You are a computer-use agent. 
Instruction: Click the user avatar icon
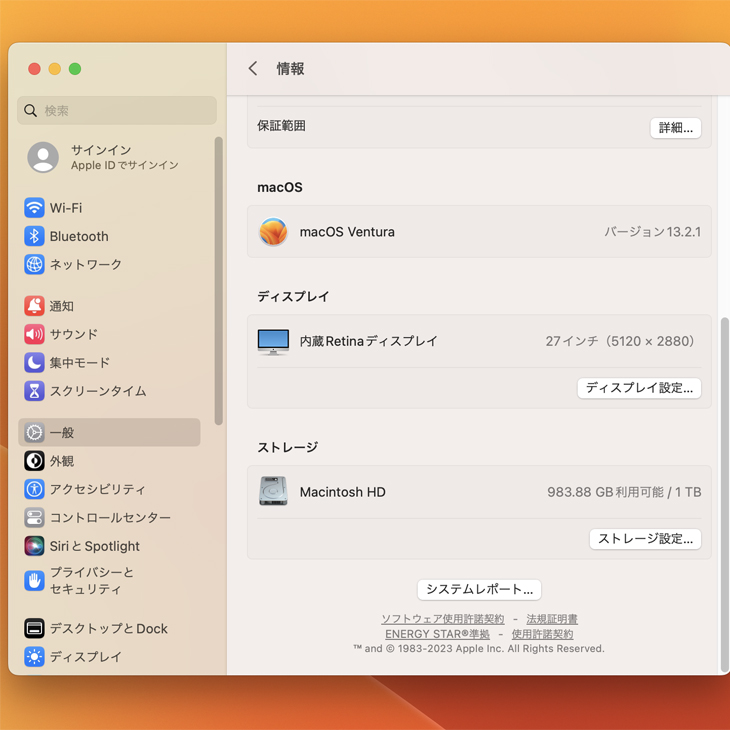43,157
